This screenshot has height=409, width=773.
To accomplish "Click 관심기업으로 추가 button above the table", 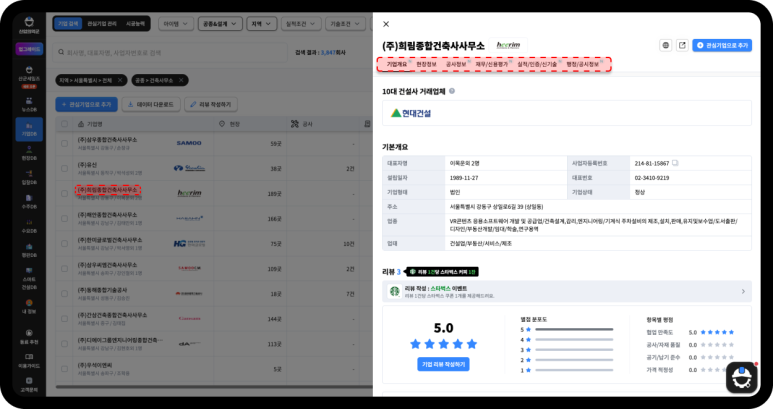I will pyautogui.click(x=86, y=104).
